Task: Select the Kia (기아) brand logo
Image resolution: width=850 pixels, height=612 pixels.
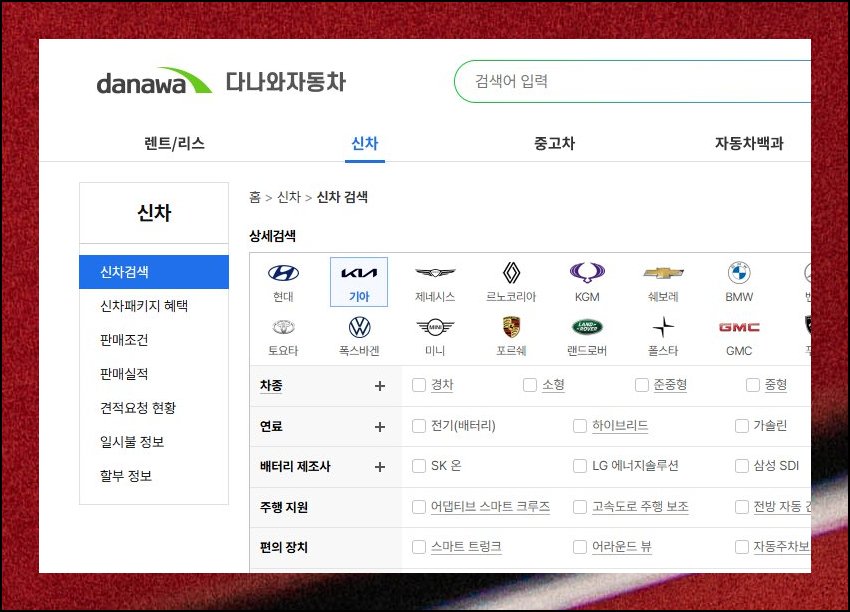Action: pyautogui.click(x=359, y=273)
